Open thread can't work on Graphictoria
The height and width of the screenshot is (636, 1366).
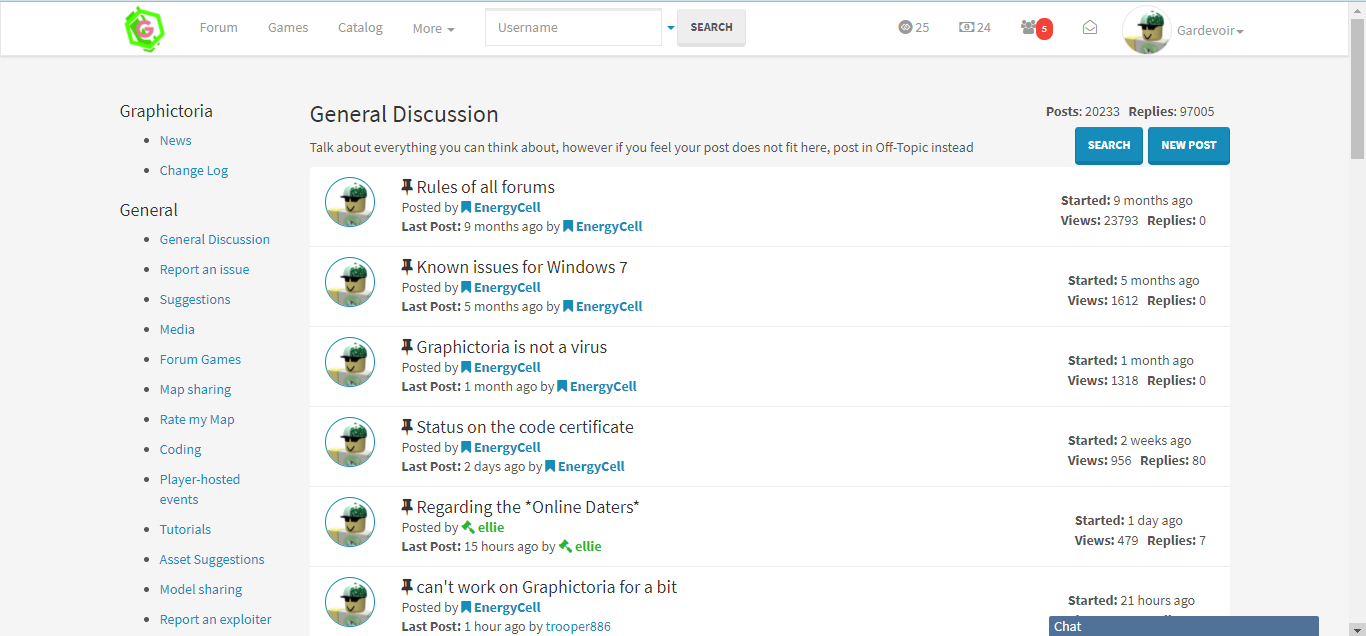tap(546, 587)
